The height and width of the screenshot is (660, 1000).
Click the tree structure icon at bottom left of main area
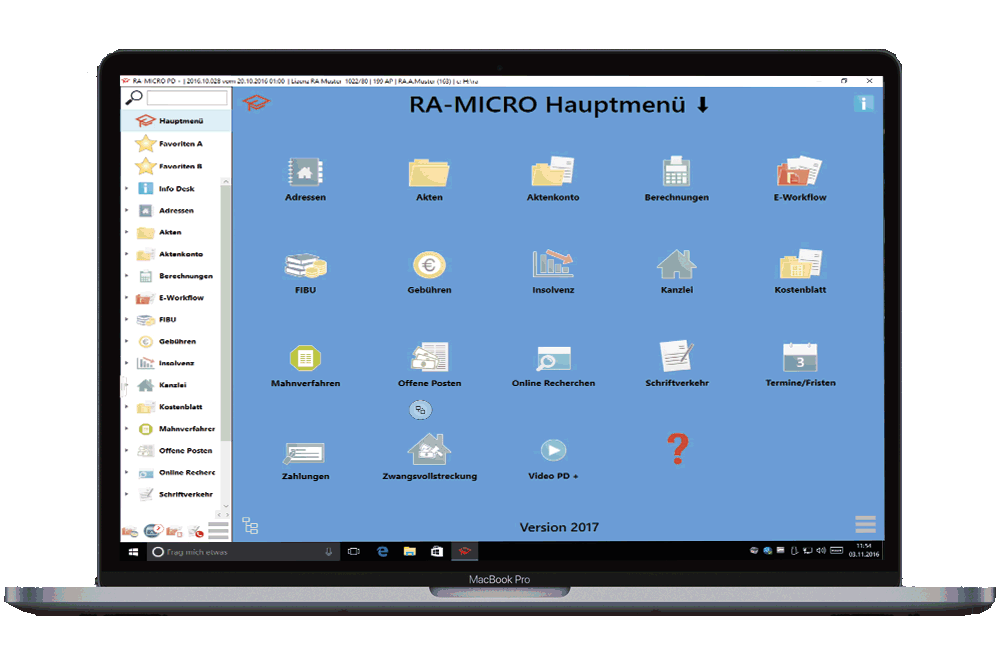pos(250,525)
